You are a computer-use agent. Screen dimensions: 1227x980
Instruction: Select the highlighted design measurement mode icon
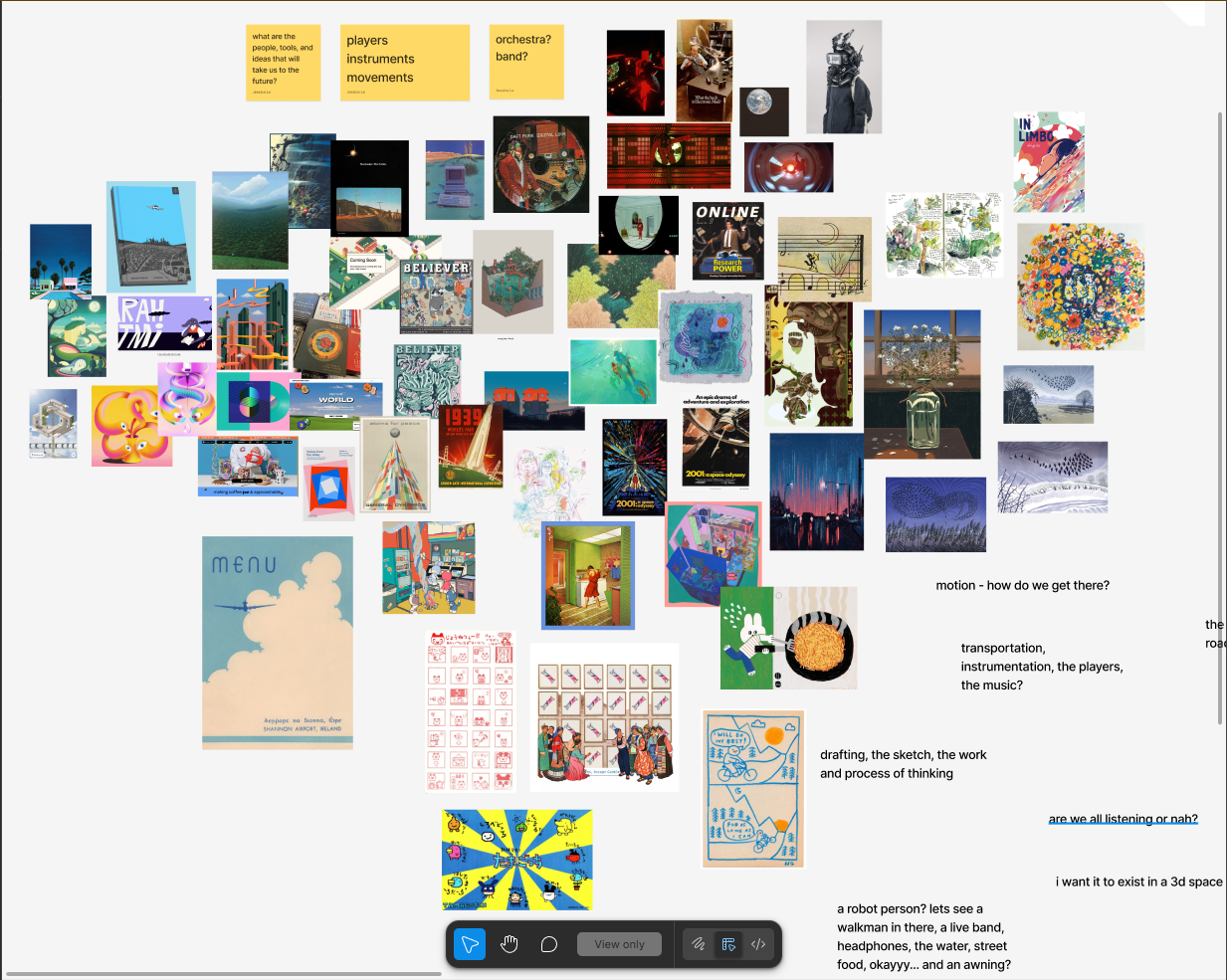[728, 943]
